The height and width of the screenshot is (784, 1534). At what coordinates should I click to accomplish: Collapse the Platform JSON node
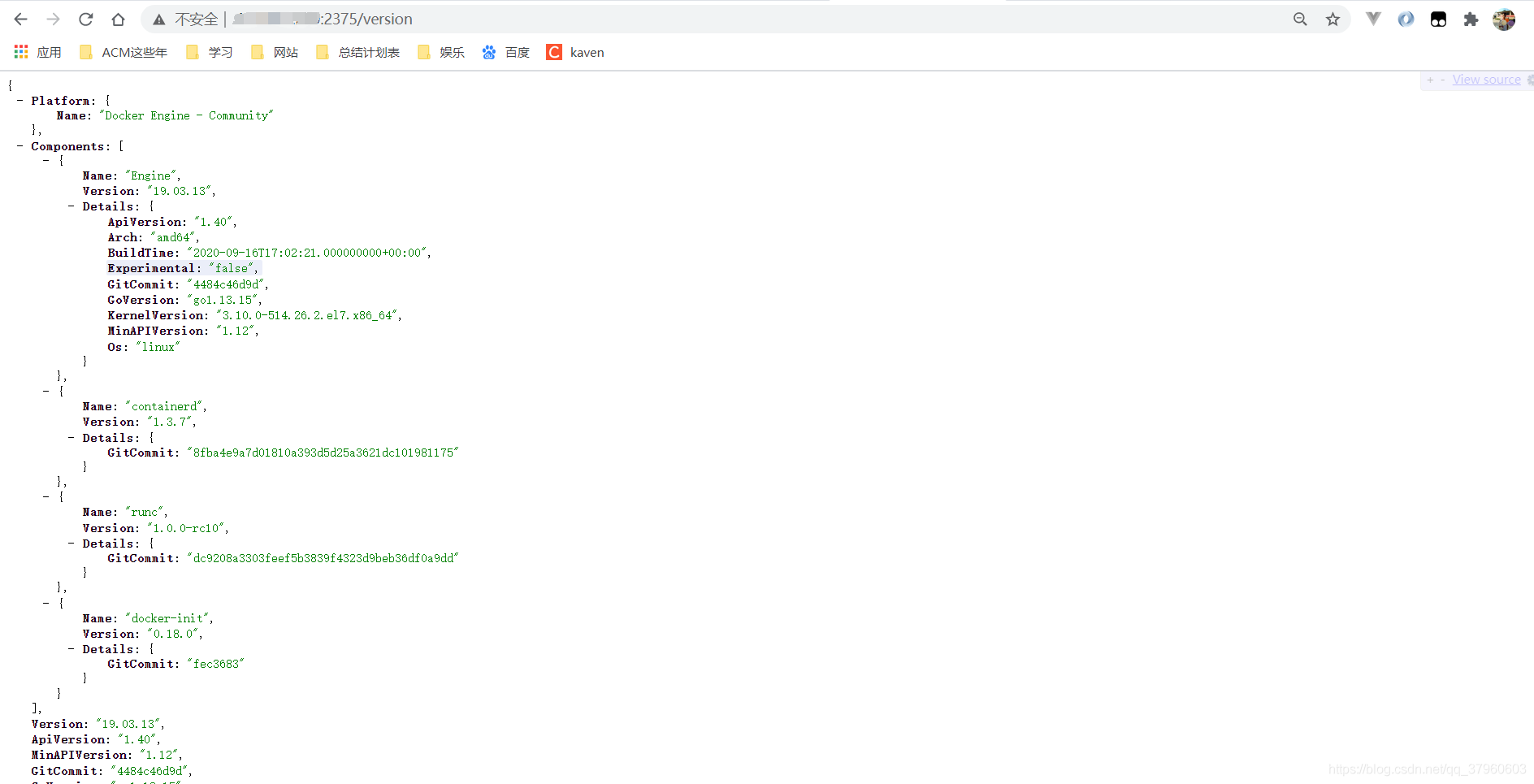[20, 101]
